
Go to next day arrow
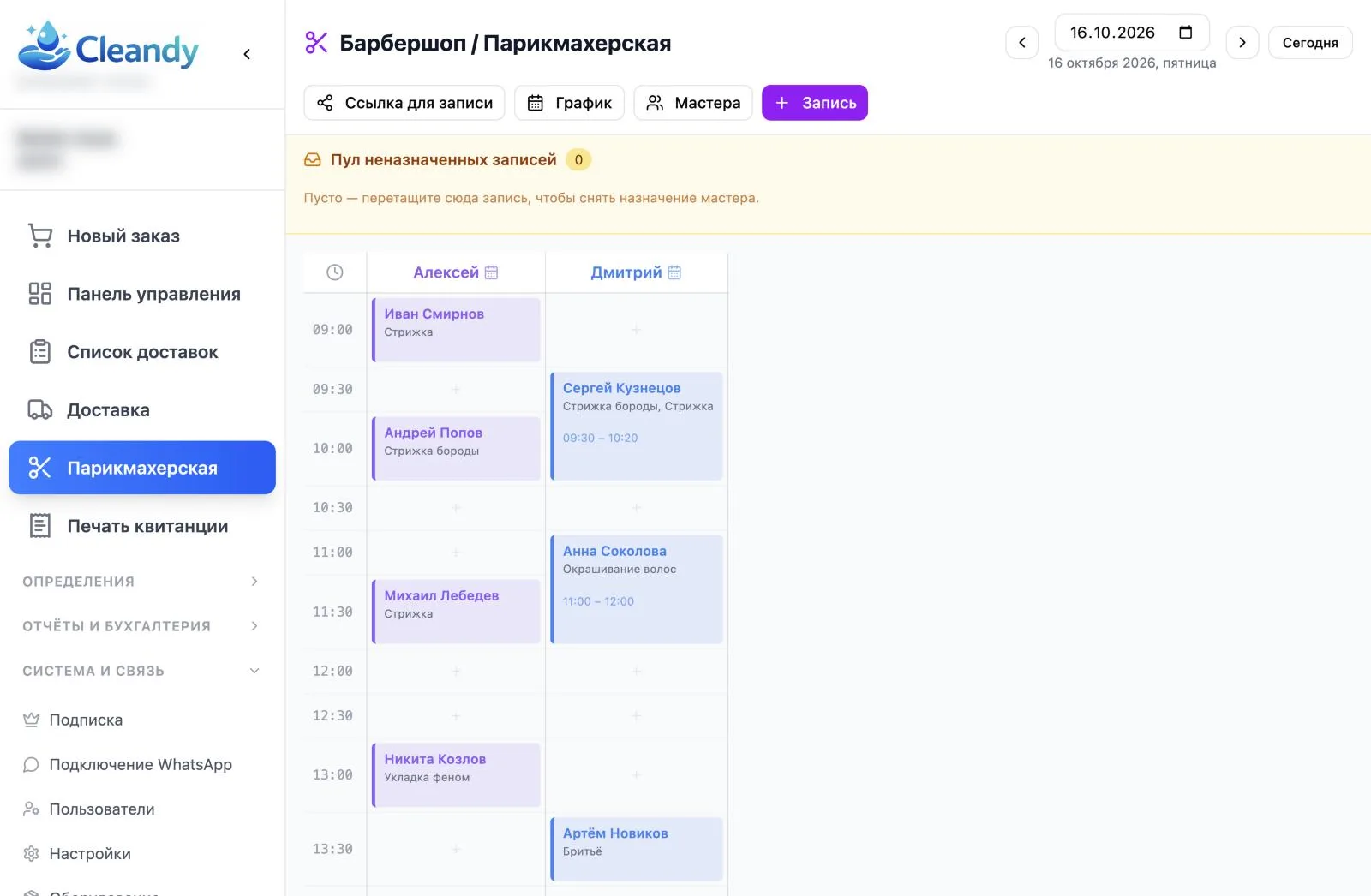[1242, 42]
